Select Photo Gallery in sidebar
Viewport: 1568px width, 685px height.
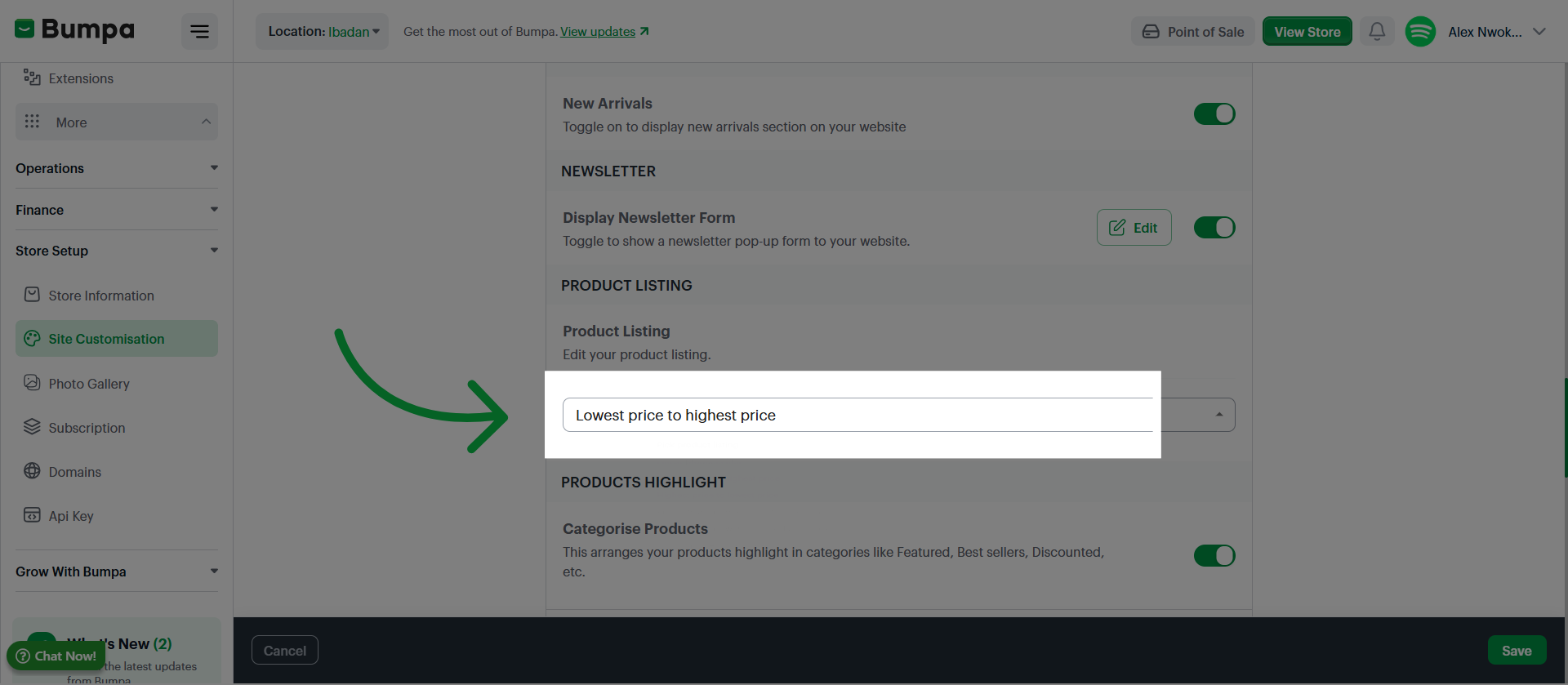tap(117, 383)
